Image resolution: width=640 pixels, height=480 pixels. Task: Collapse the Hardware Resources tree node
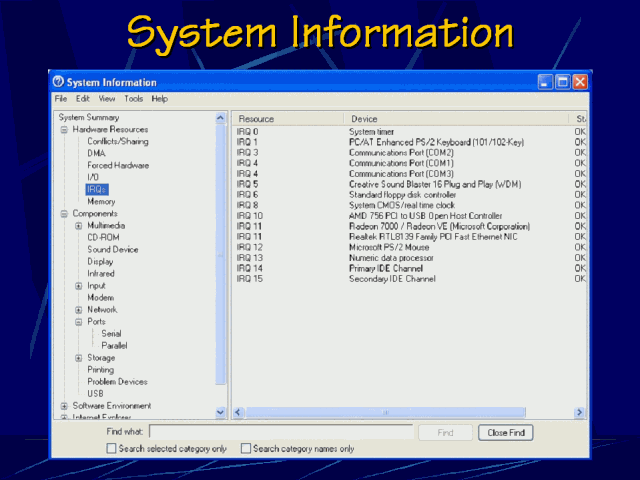pyautogui.click(x=64, y=130)
